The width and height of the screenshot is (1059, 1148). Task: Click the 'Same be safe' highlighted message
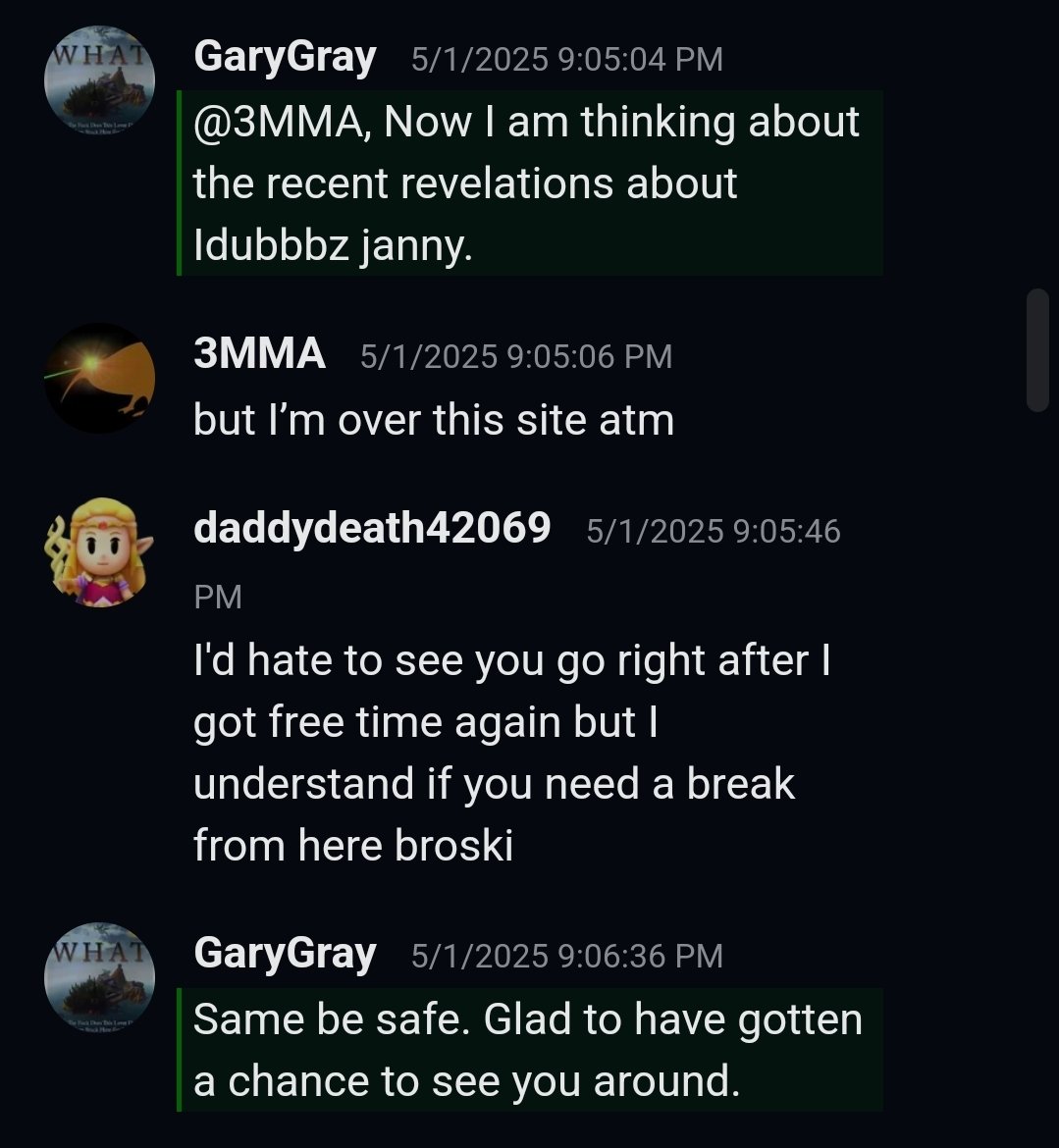pyautogui.click(x=530, y=1050)
